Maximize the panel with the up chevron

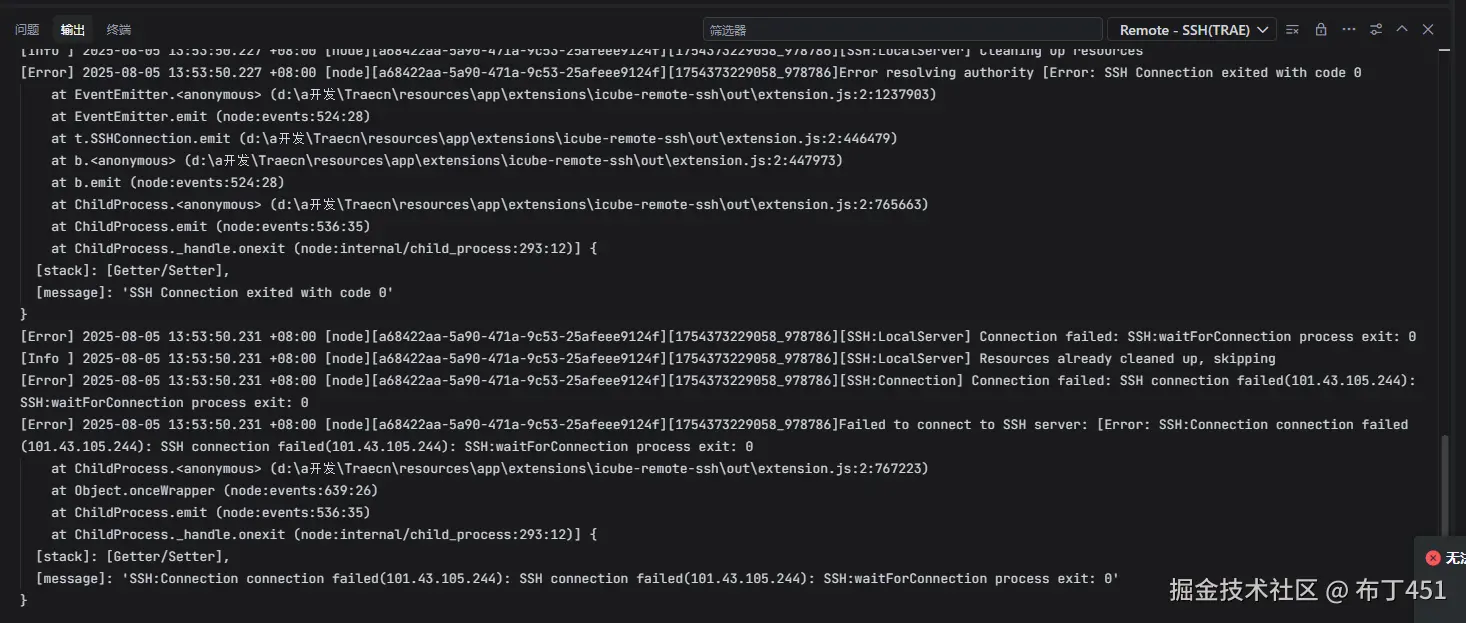[1402, 30]
